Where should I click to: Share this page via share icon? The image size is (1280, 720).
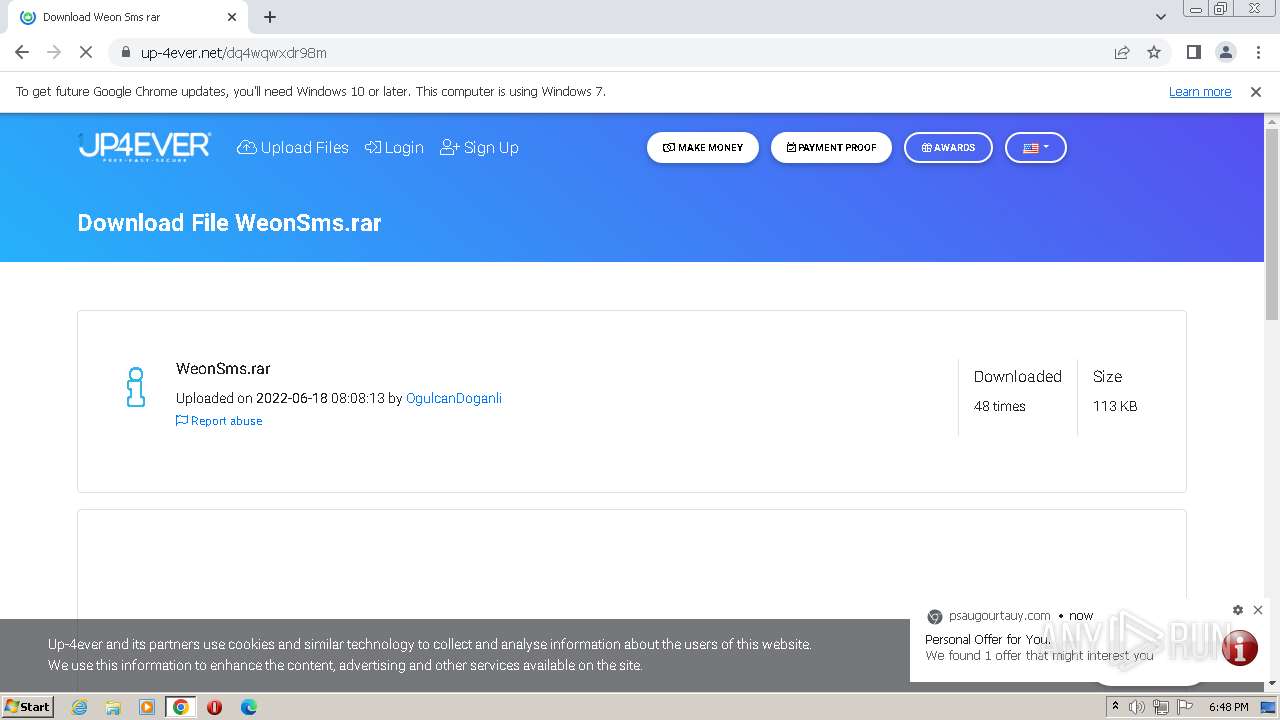click(1122, 52)
